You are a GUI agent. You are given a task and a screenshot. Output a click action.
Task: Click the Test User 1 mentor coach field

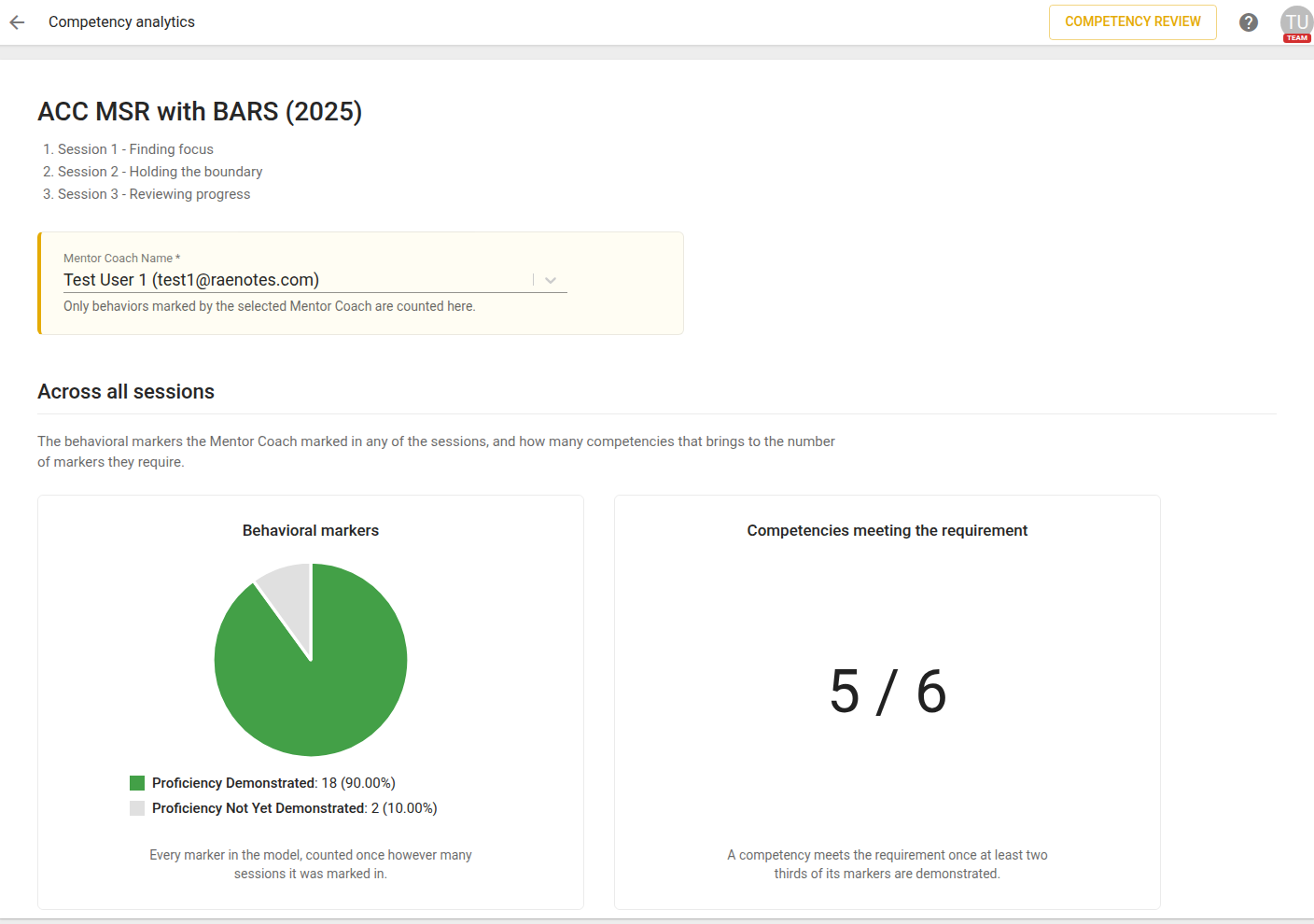tap(315, 280)
